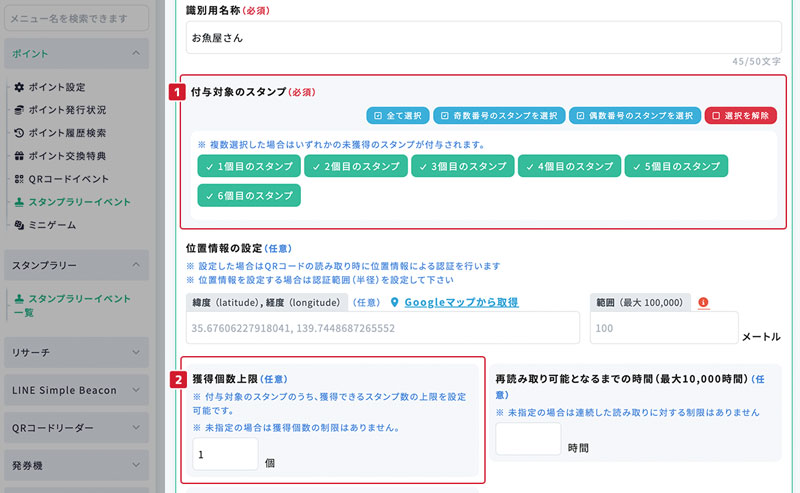Click the history icon beside ポイント履歴検索
The height and width of the screenshot is (493, 800).
20,133
